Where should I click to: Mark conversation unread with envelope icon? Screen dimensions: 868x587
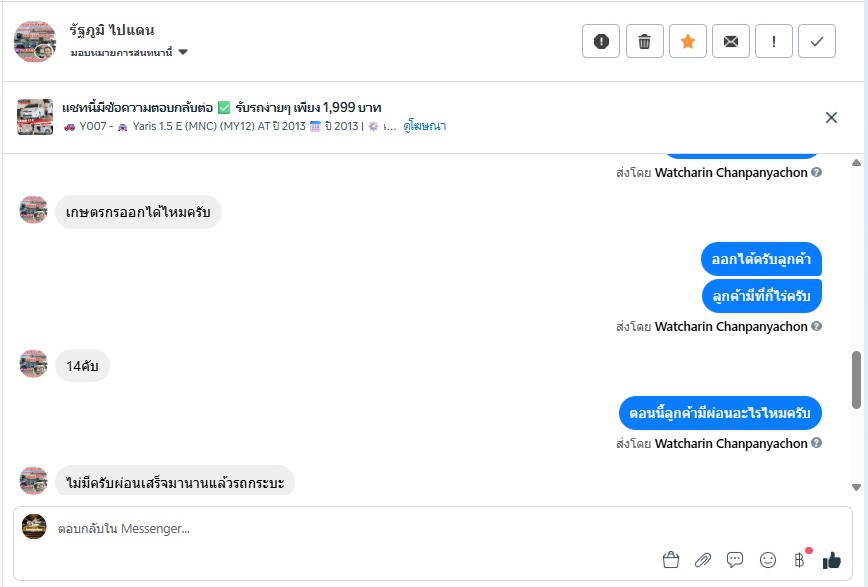(x=731, y=41)
